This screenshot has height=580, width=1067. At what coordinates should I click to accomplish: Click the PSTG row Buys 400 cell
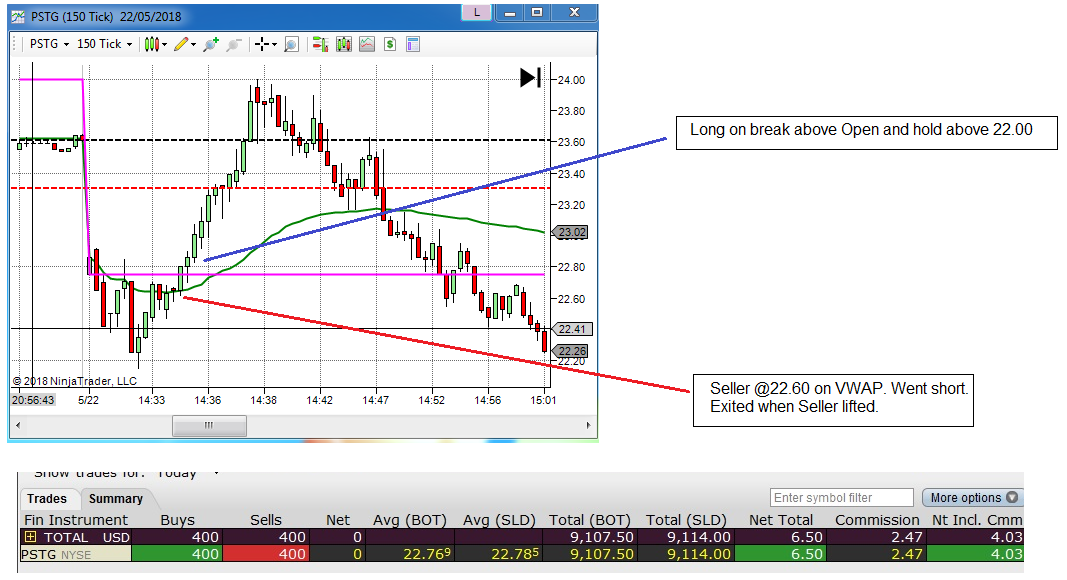[x=177, y=554]
